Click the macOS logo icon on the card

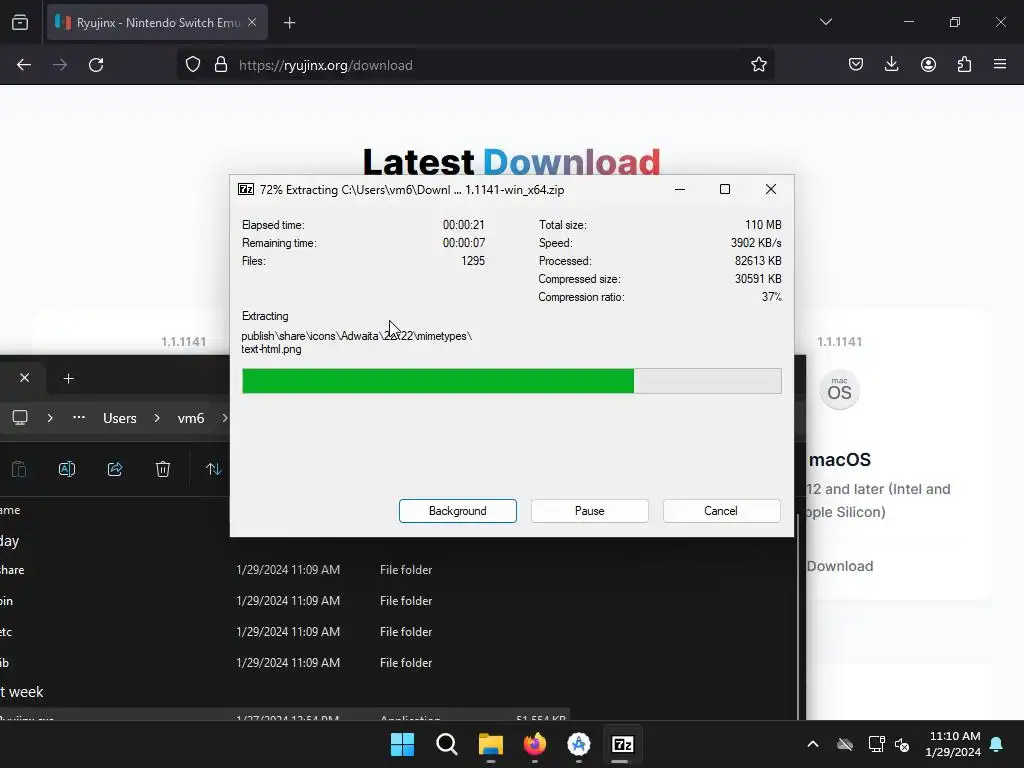click(x=839, y=391)
